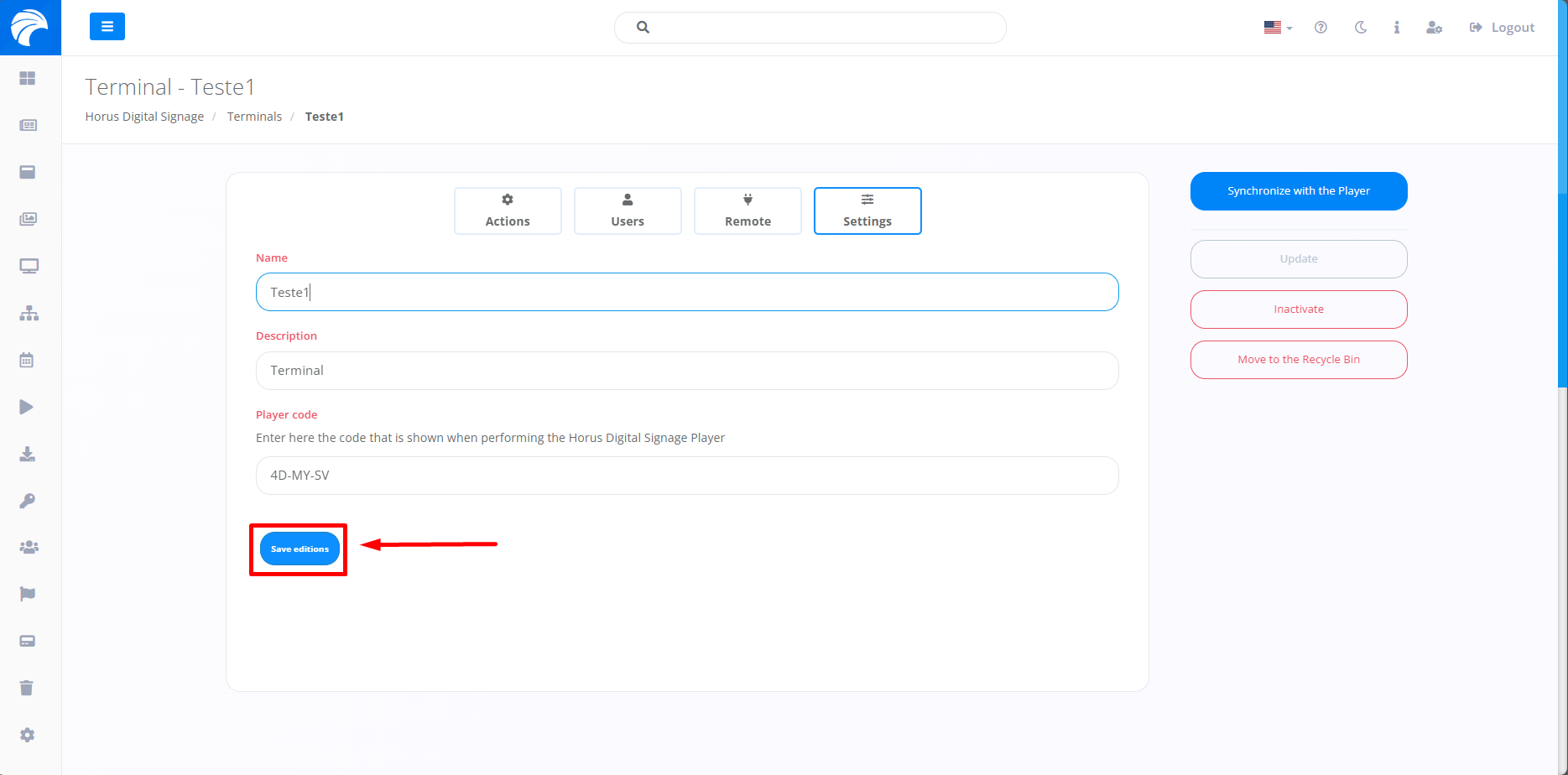Switch to the Remote tab
Screen dimensions: 1568x775
[748, 211]
